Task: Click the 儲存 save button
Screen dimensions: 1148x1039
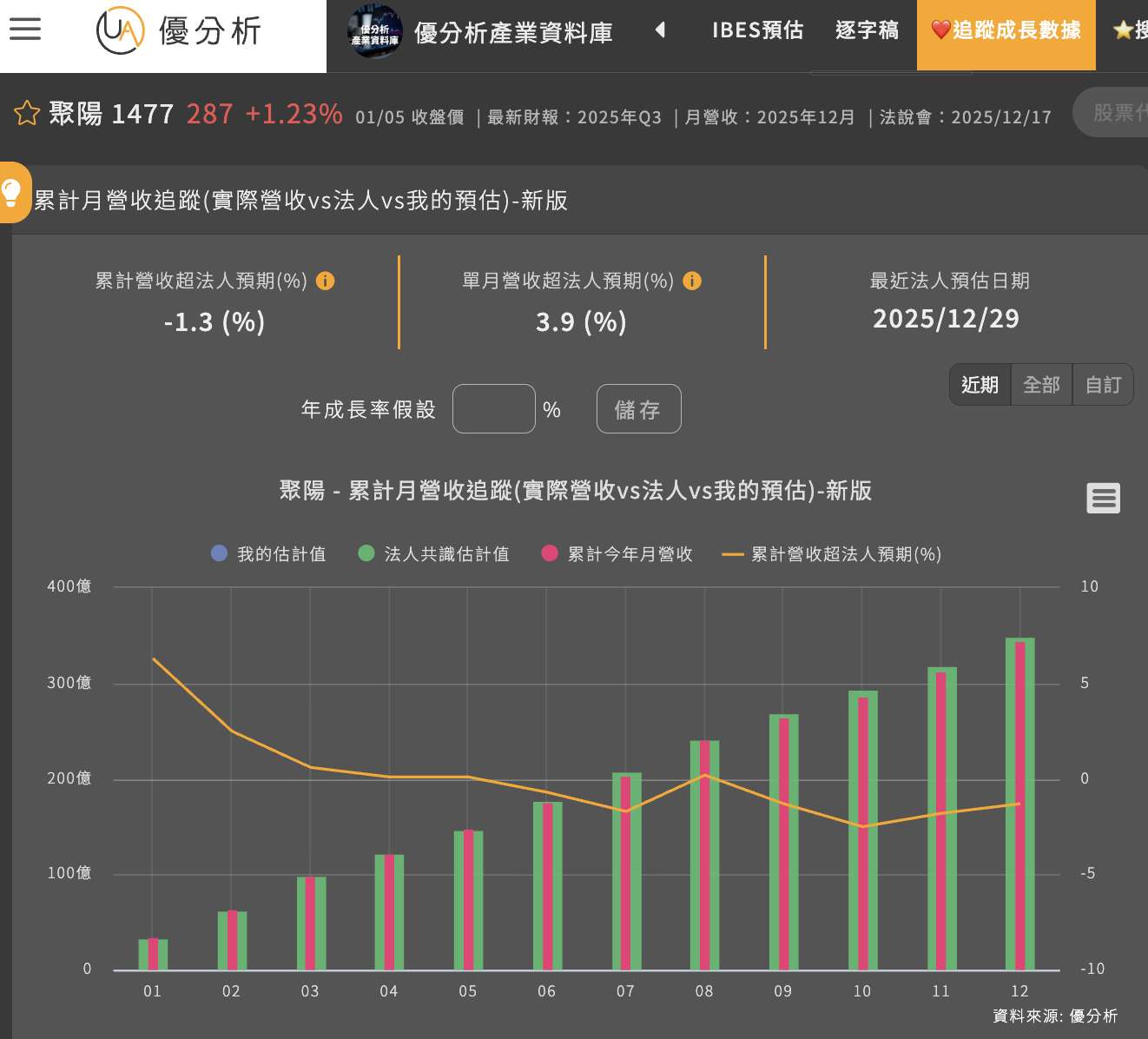Action: pyautogui.click(x=638, y=408)
